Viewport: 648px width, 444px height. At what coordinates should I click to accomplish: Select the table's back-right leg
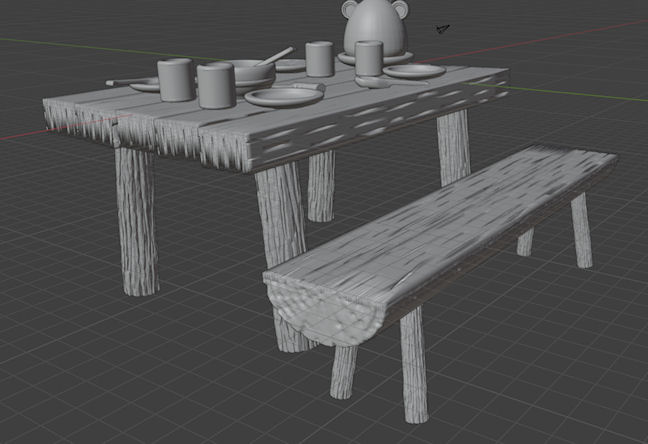(454, 145)
